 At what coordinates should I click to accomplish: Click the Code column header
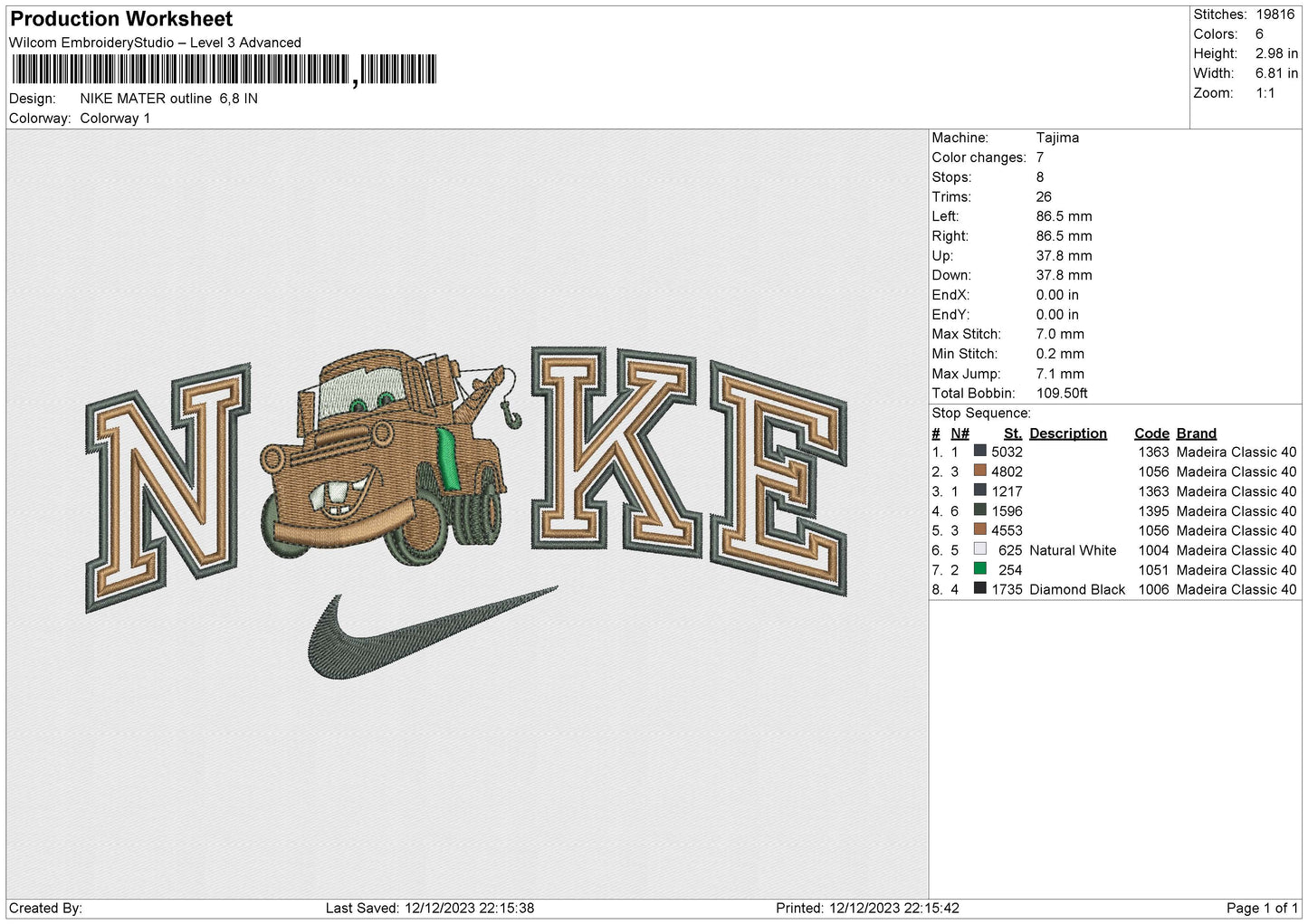pos(1151,433)
